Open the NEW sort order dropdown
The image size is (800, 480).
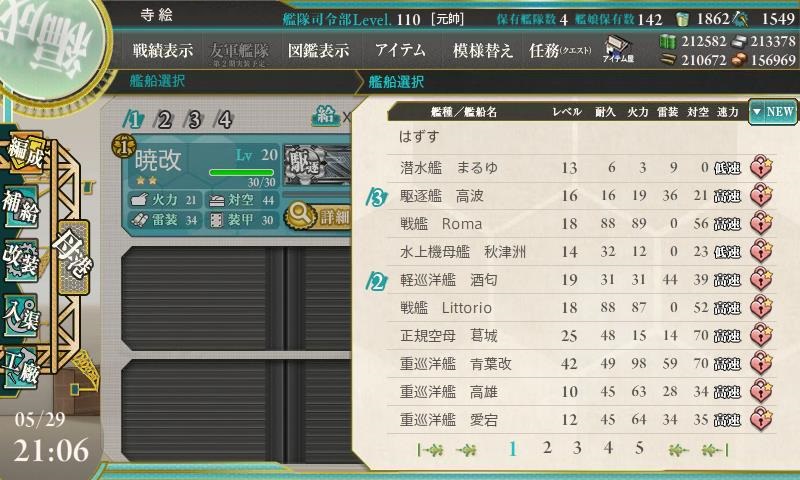[772, 112]
